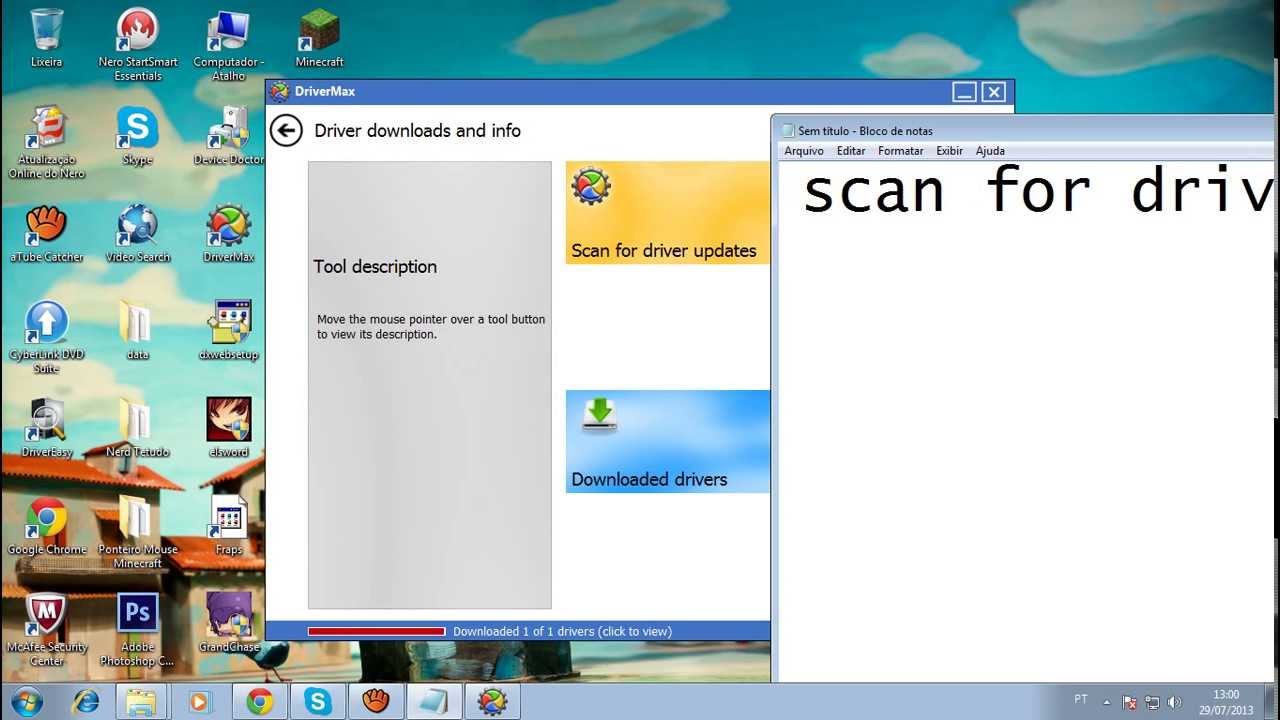Open Windows Media Player taskbar button

pos(199,702)
